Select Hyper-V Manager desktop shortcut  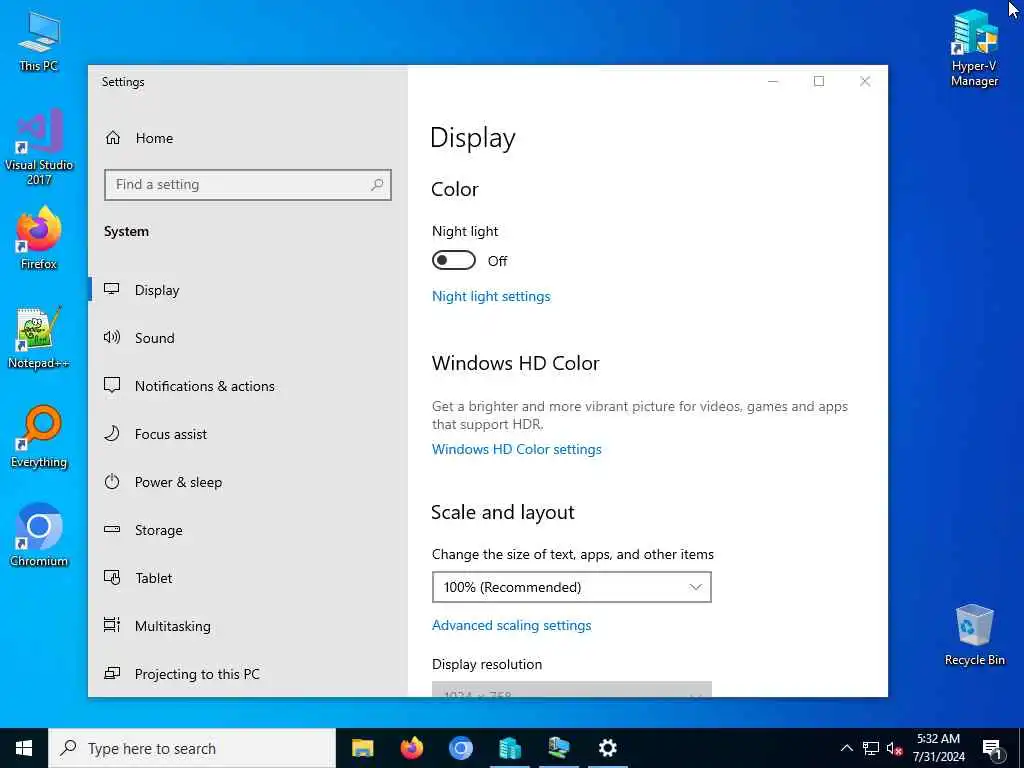click(x=974, y=48)
